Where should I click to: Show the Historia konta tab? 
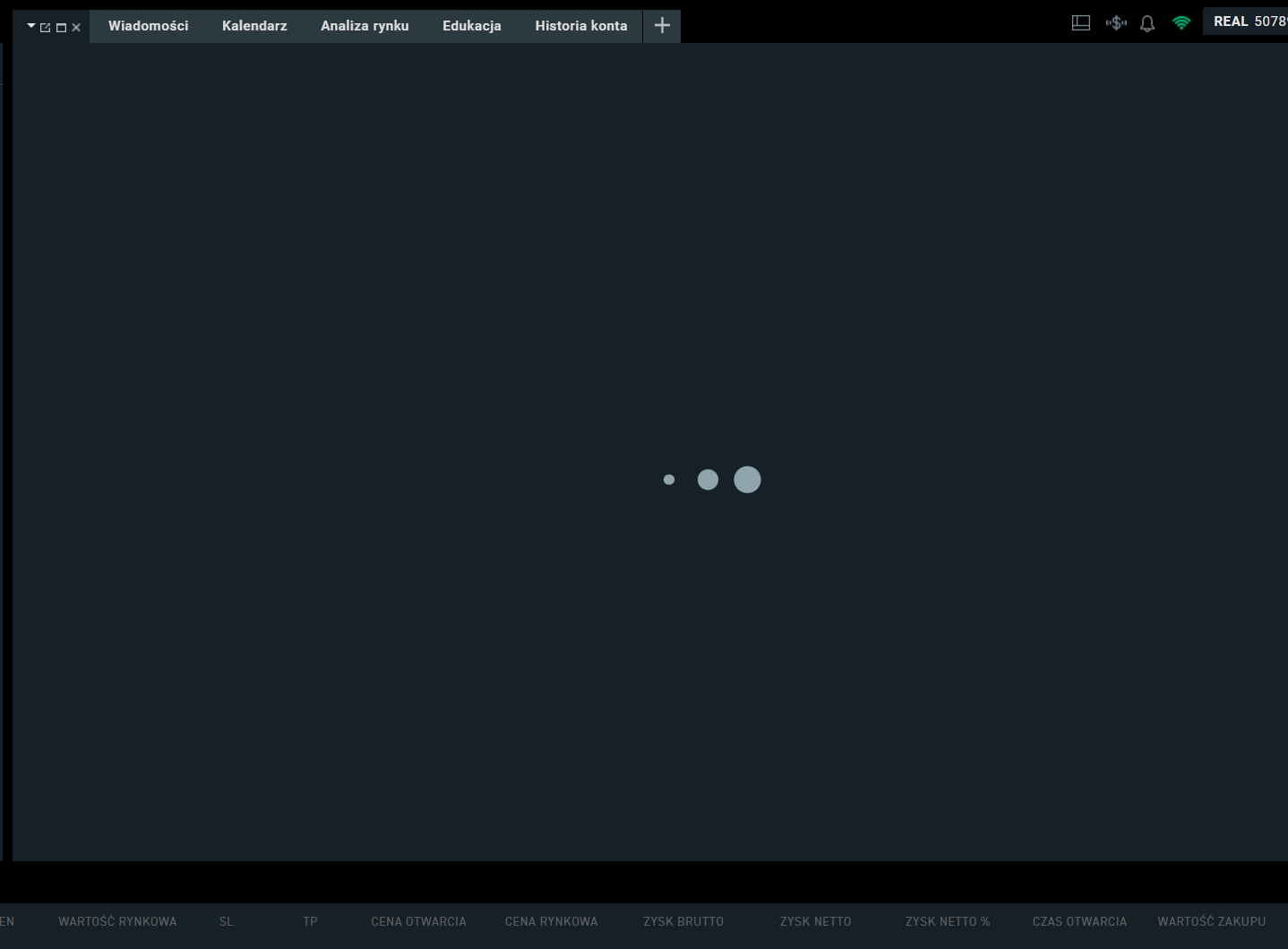pos(580,26)
